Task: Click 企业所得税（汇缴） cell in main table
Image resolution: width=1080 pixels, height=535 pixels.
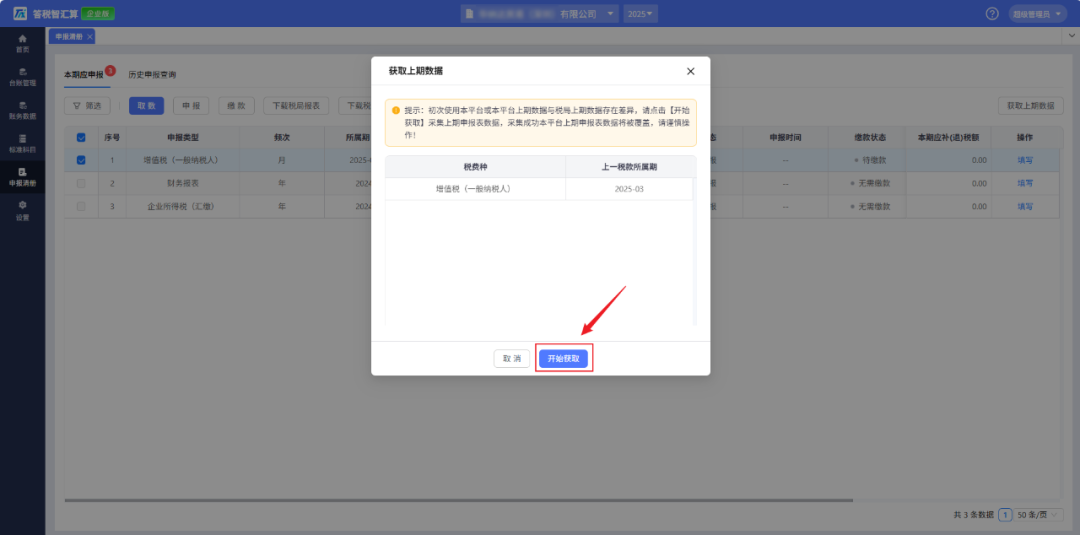Action: (x=183, y=206)
